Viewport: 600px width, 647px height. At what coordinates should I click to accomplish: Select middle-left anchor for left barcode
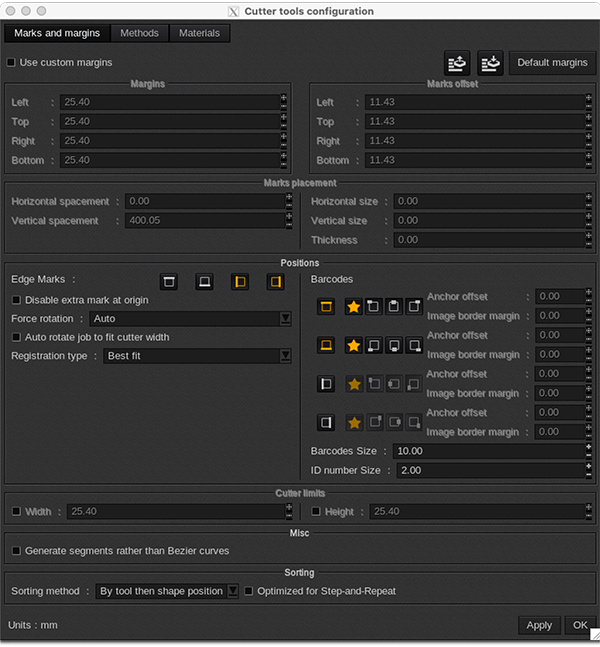coord(394,384)
